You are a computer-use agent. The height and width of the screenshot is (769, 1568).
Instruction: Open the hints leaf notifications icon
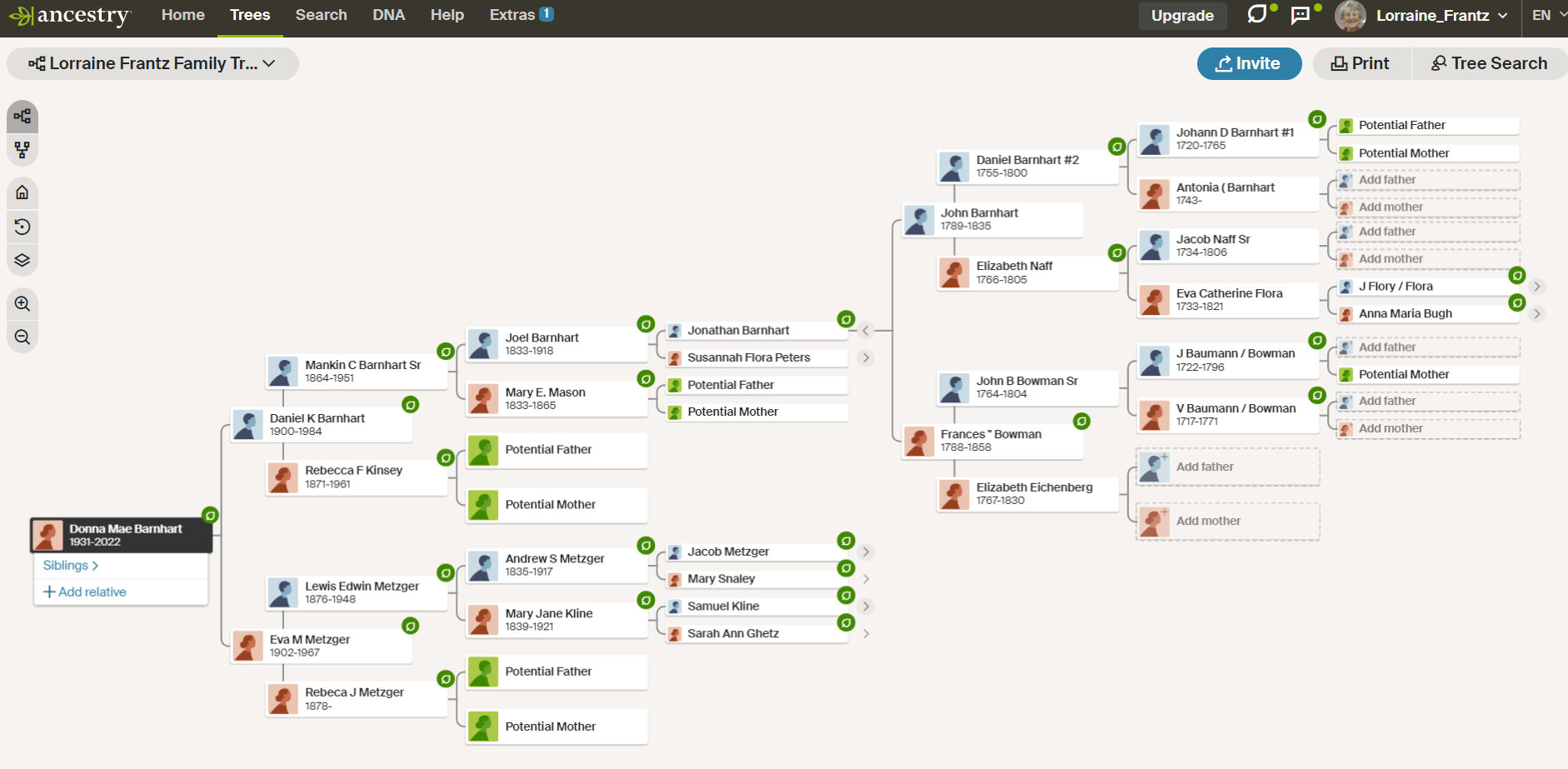click(x=1256, y=14)
